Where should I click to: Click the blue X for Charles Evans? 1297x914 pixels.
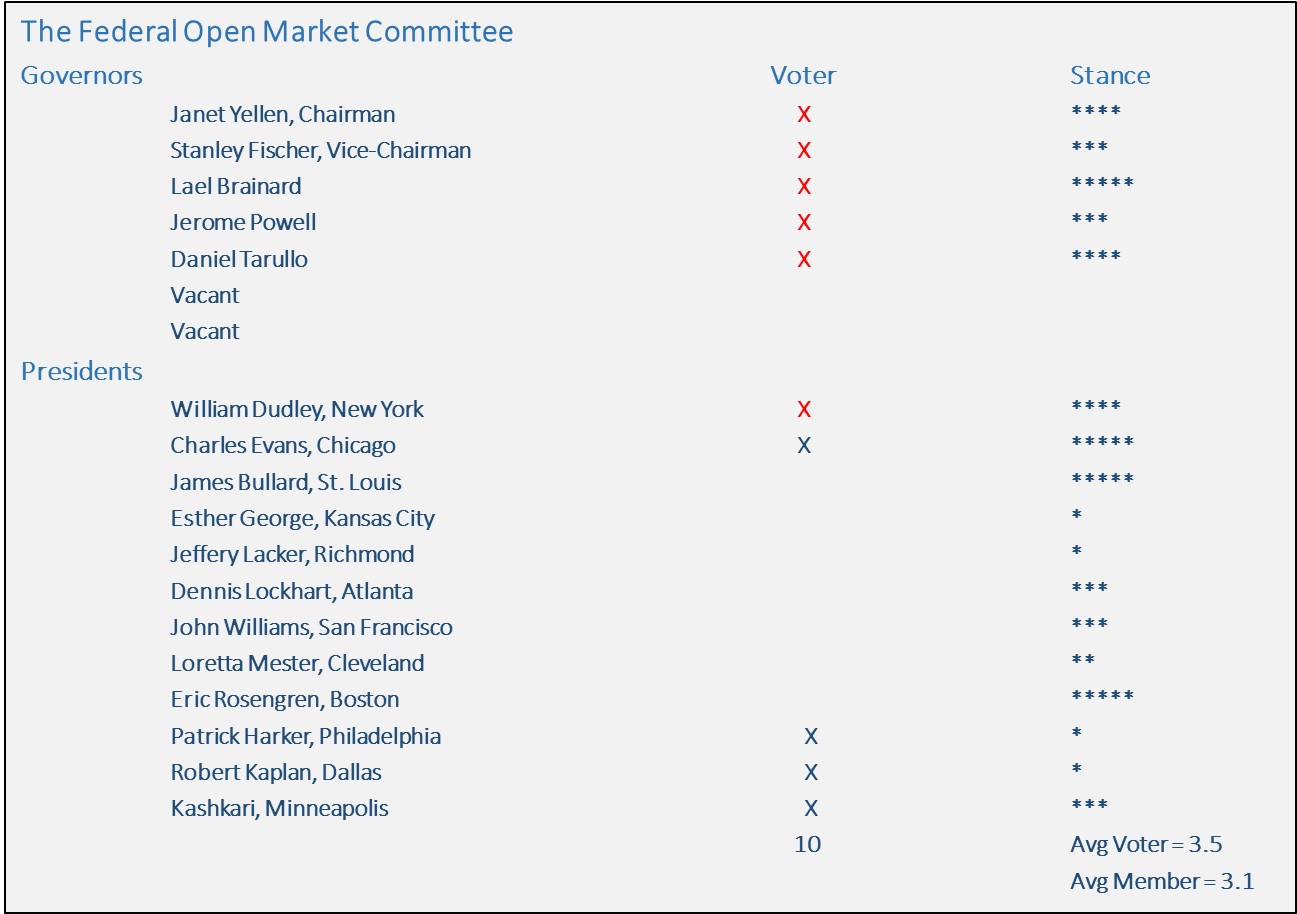click(x=804, y=446)
